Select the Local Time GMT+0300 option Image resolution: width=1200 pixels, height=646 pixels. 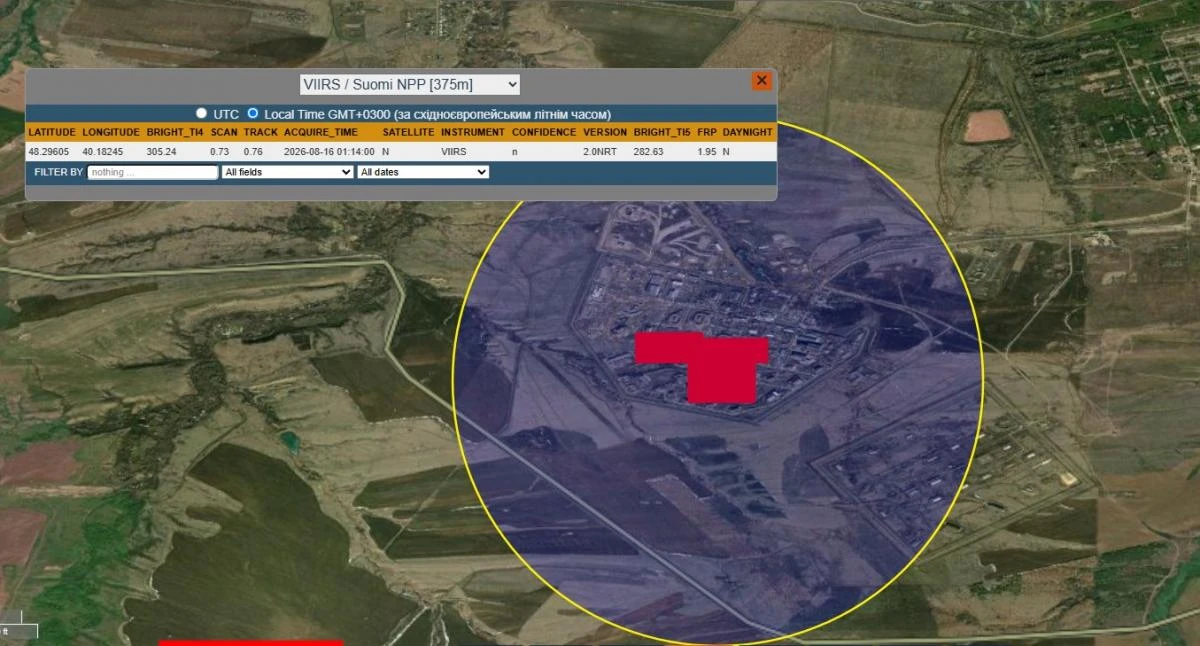click(x=253, y=114)
